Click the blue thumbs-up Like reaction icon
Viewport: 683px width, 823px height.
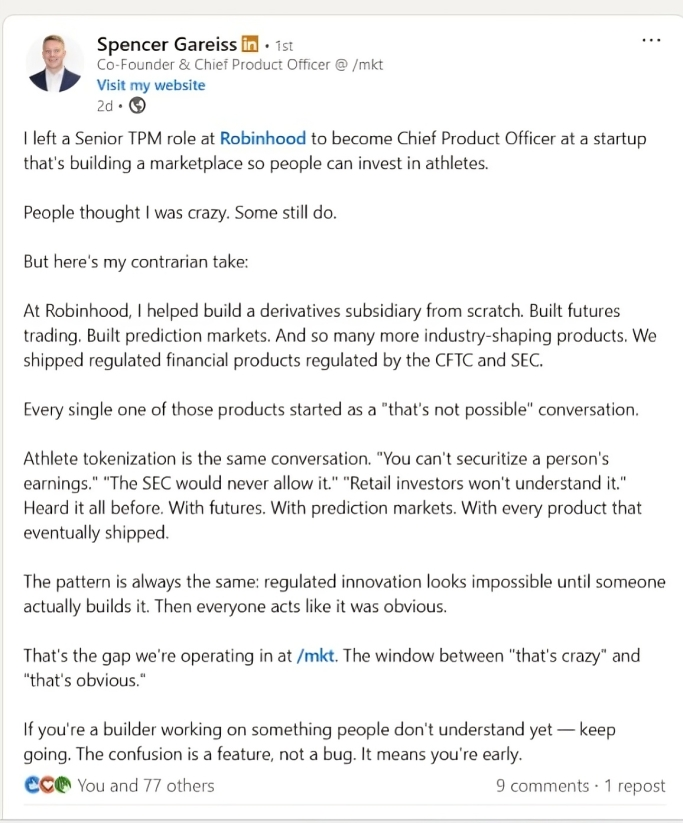(33, 785)
